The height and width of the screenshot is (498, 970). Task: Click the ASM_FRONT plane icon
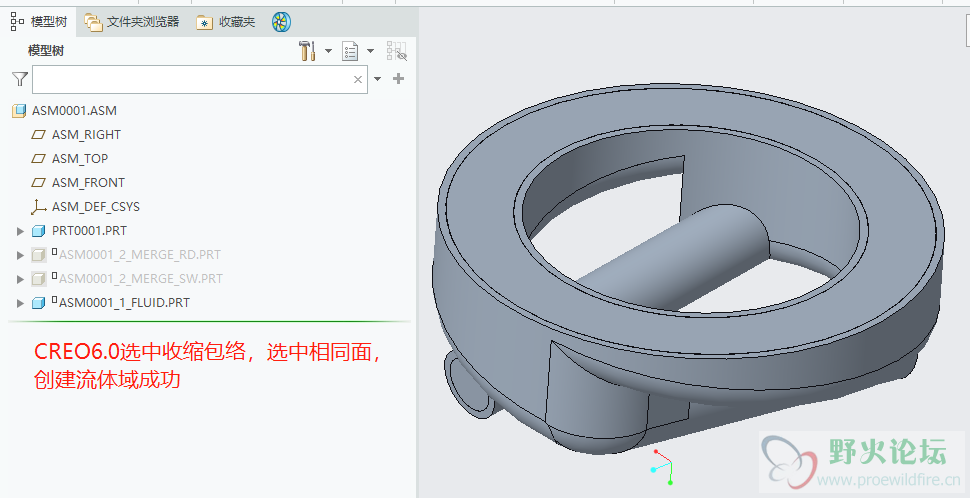click(38, 182)
